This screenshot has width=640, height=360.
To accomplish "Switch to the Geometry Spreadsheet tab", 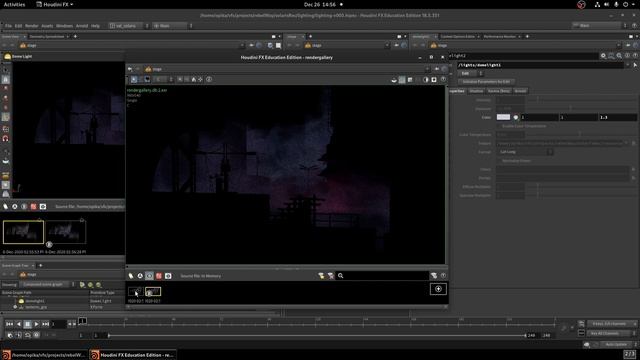I will tap(47, 37).
